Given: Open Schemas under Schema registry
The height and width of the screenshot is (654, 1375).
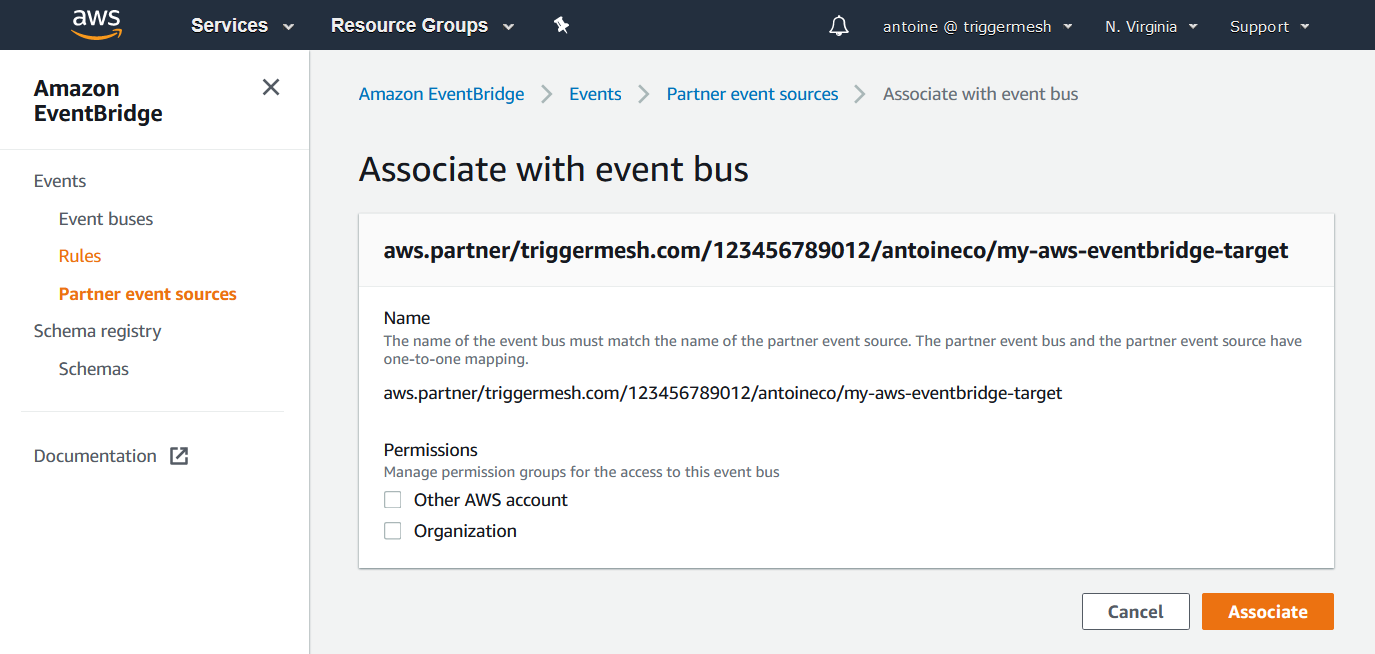Looking at the screenshot, I should pyautogui.click(x=94, y=369).
